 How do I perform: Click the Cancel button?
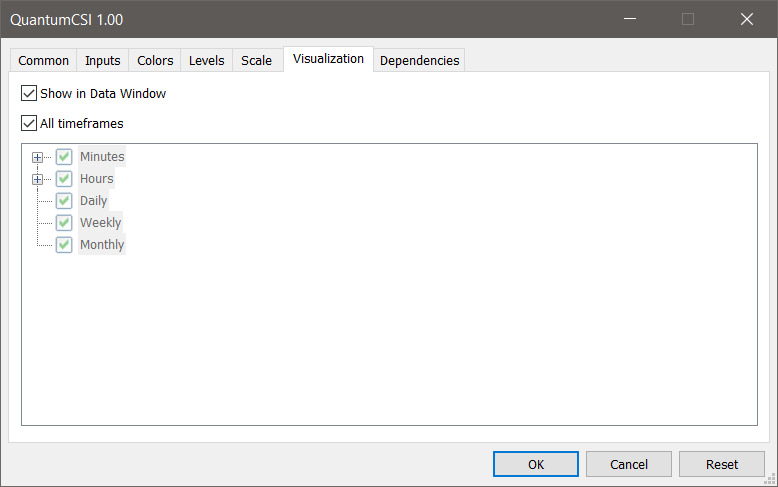coord(628,464)
